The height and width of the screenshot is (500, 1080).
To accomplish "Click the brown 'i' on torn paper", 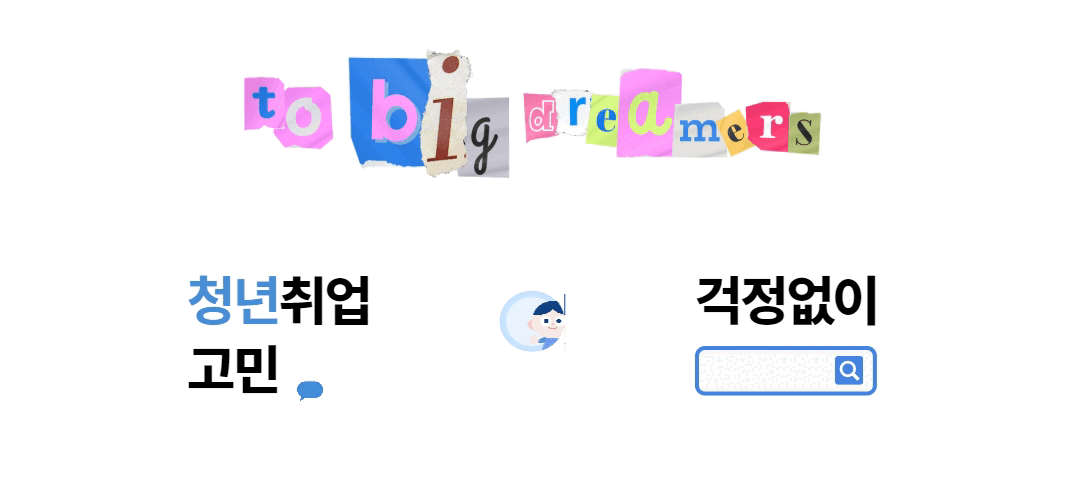I will (448, 114).
